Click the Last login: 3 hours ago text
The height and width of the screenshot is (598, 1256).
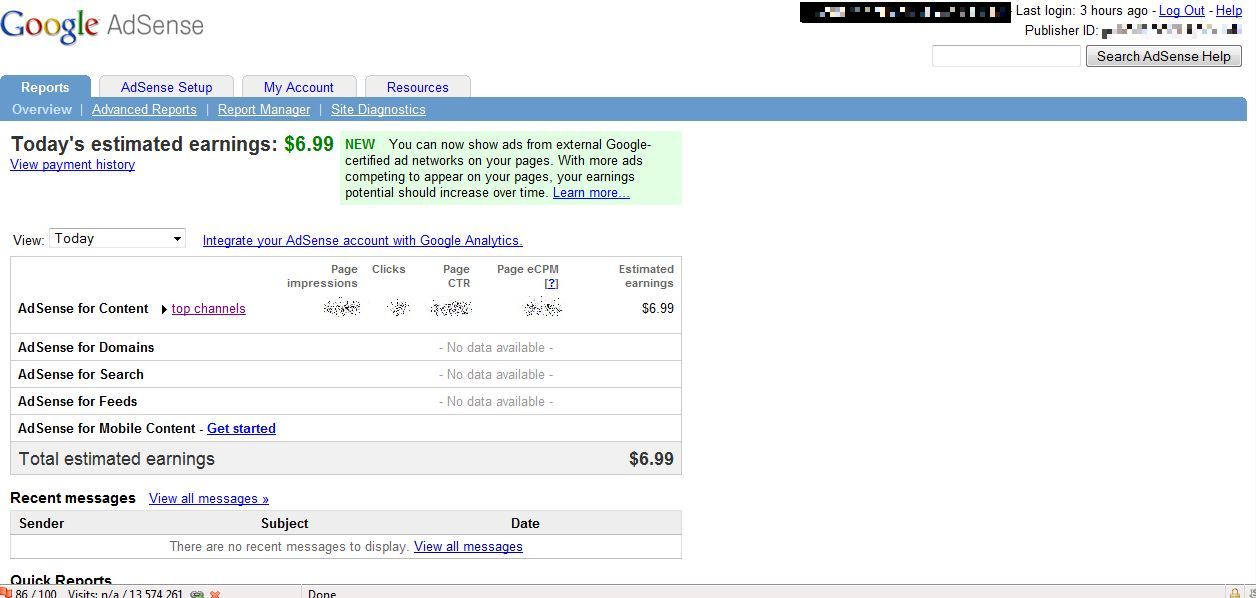(x=1082, y=10)
